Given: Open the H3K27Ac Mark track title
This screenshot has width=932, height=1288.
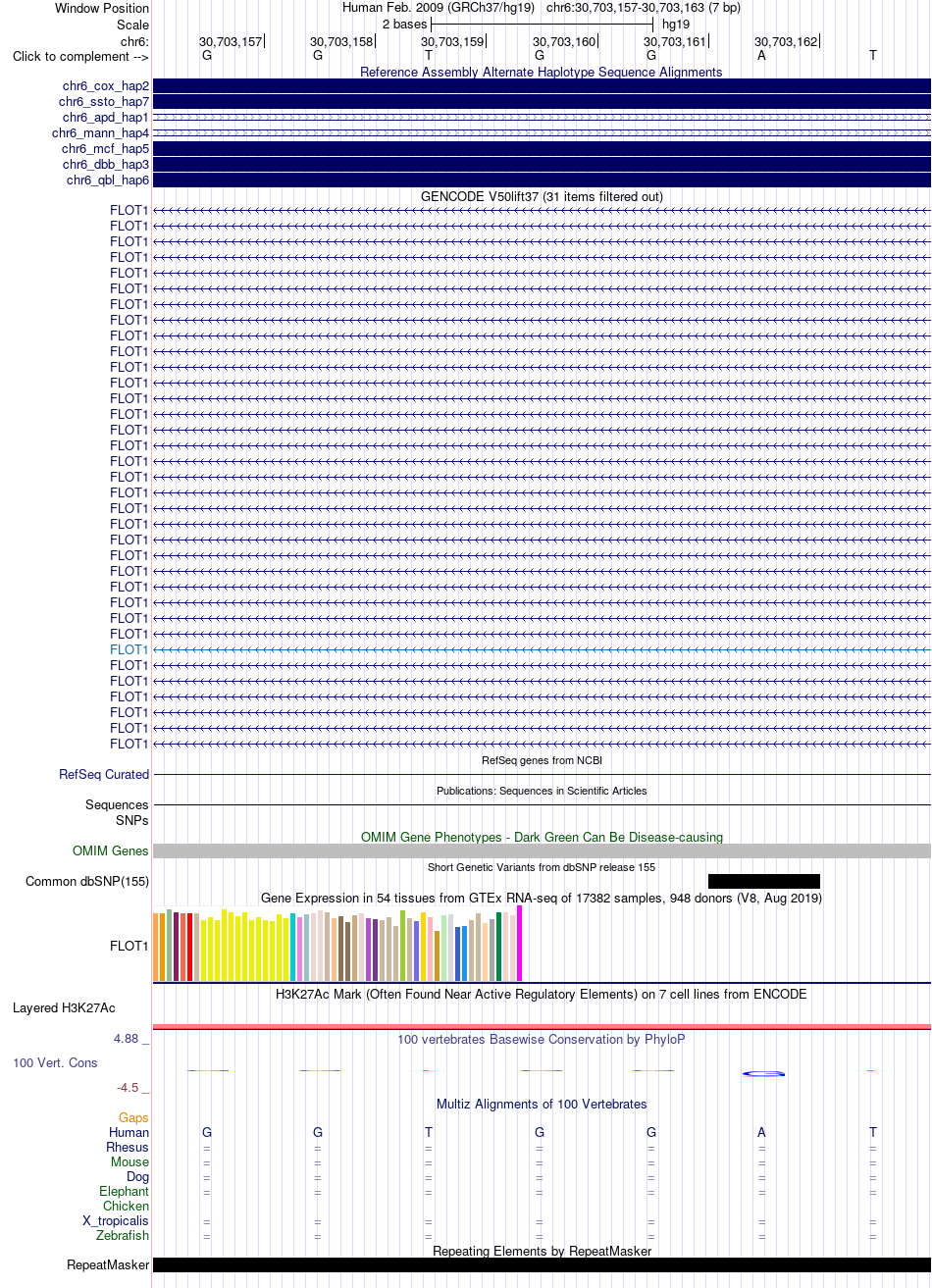Looking at the screenshot, I should [542, 995].
